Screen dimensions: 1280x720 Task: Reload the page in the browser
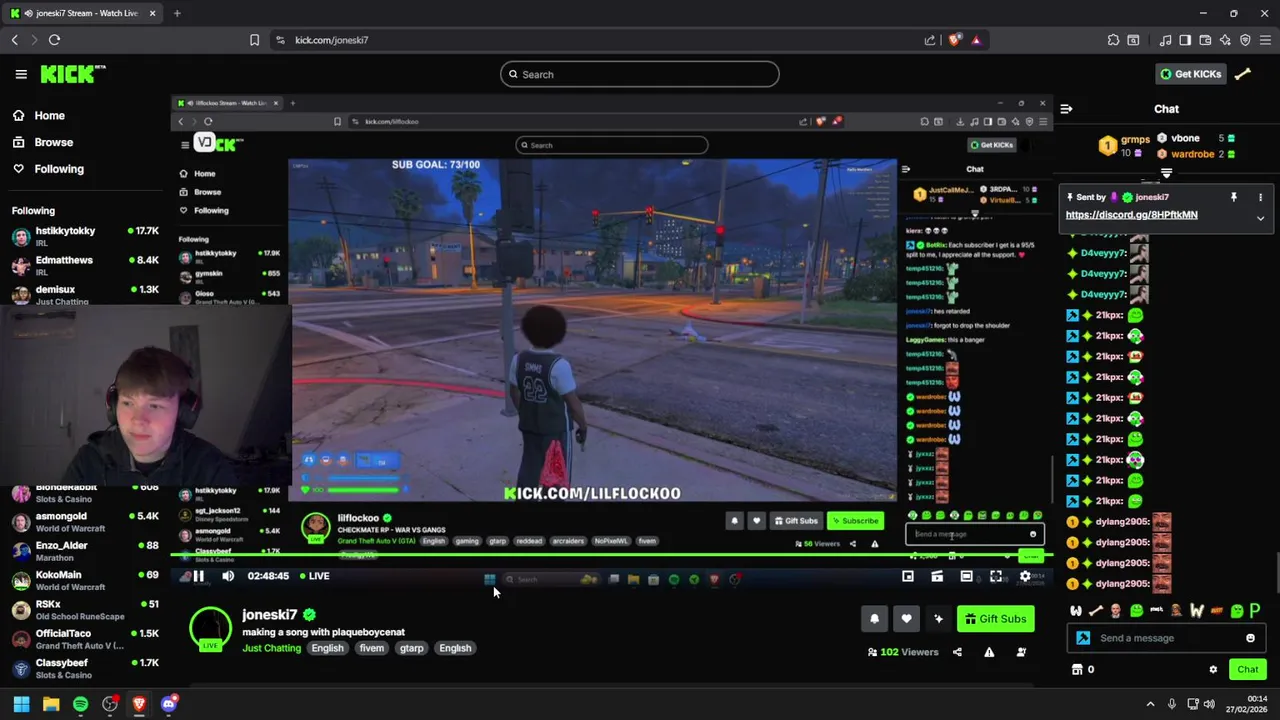54,40
